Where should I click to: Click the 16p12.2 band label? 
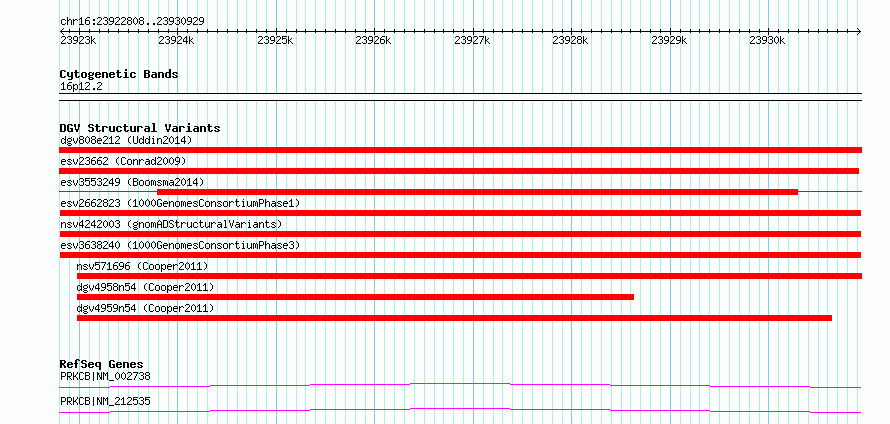tap(81, 87)
